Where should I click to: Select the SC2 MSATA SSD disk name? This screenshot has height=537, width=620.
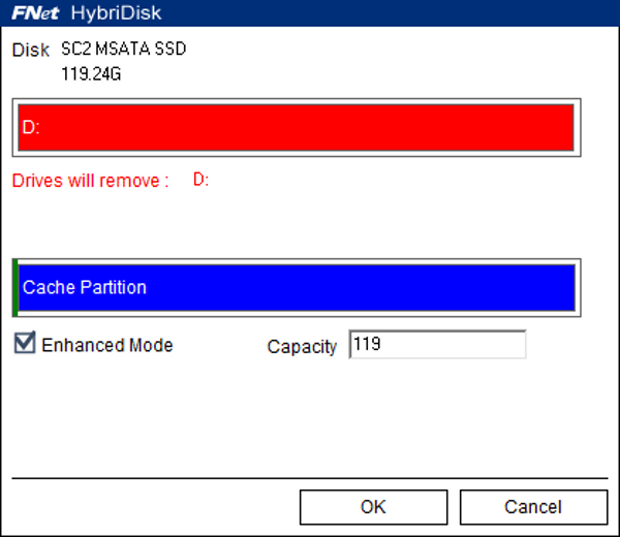coord(123,50)
